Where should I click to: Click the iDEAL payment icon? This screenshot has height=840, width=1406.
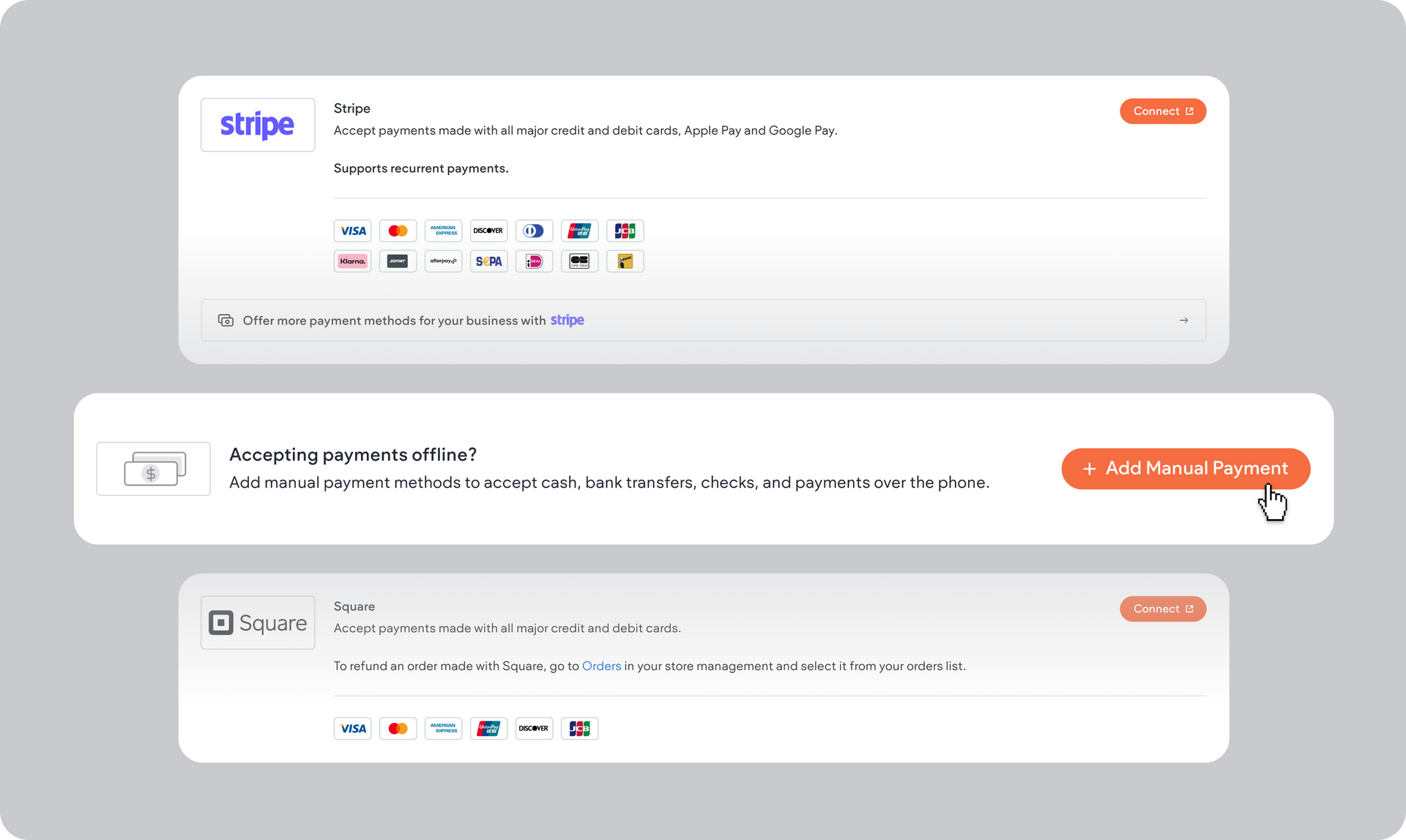pyautogui.click(x=534, y=261)
